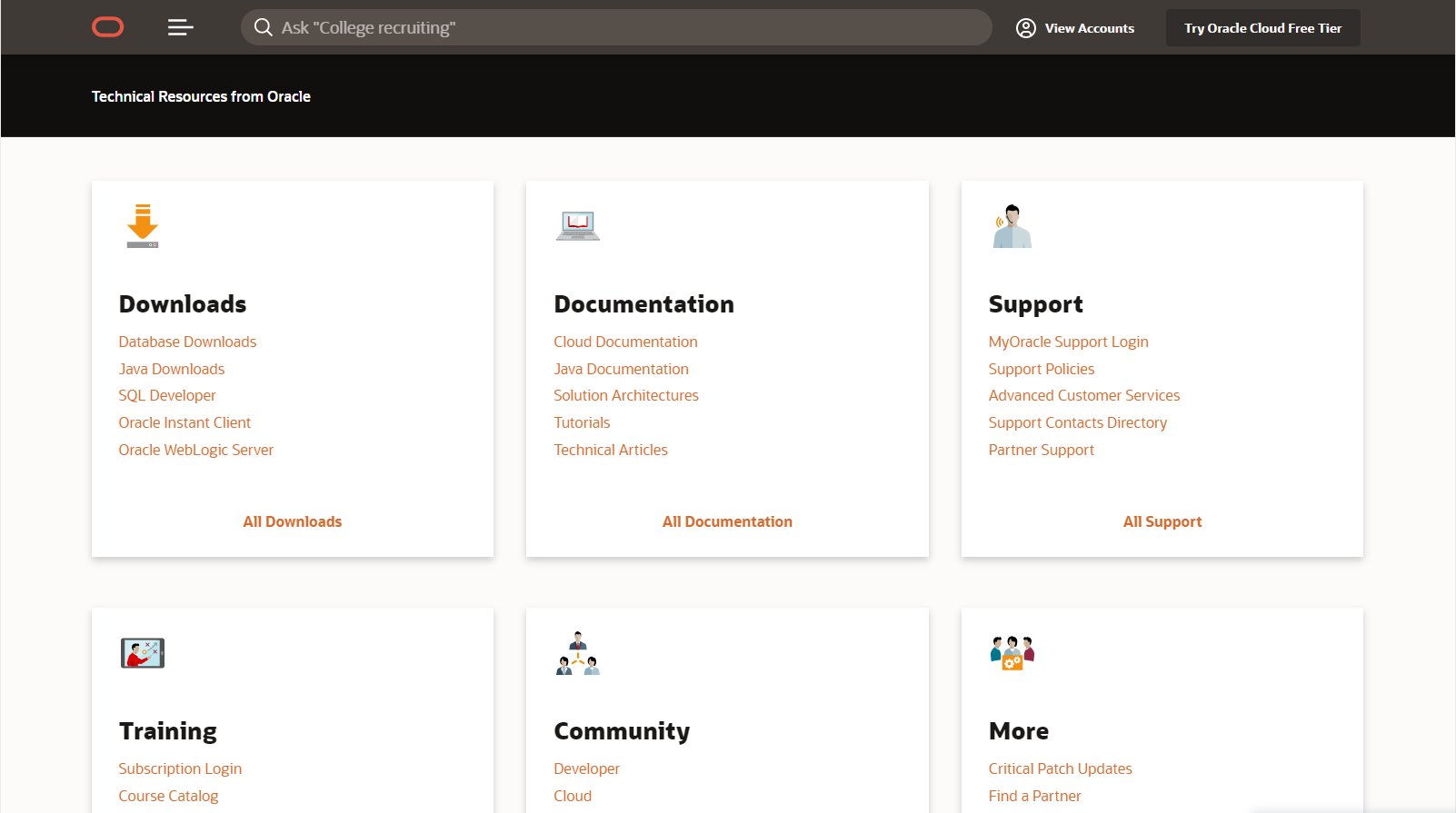Open Oracle WebLogic Server link
Viewport: 1456px width, 813px height.
(x=196, y=450)
